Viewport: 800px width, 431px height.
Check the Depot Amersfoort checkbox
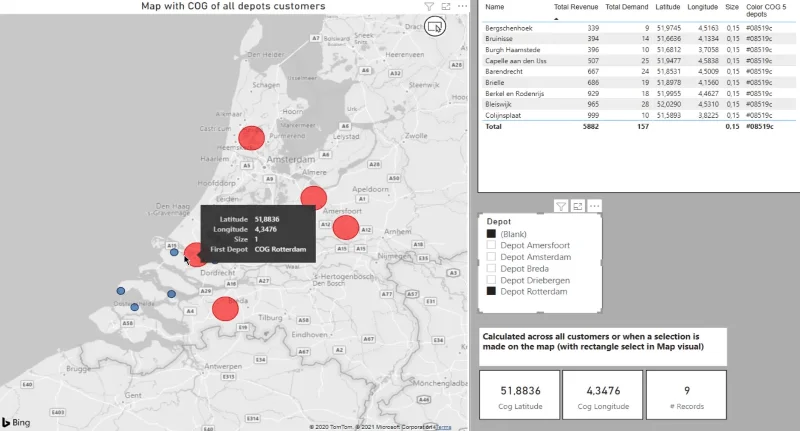coord(491,245)
